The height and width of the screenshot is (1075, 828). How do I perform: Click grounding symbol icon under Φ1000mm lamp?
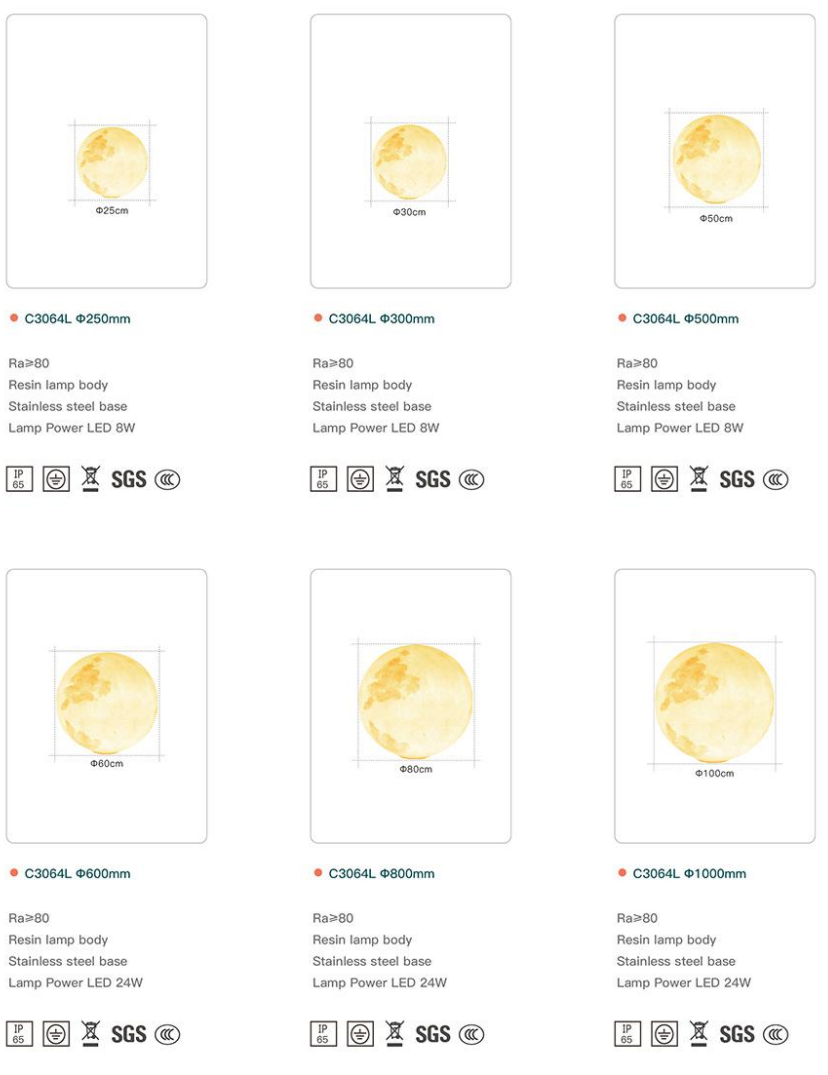(663, 1035)
